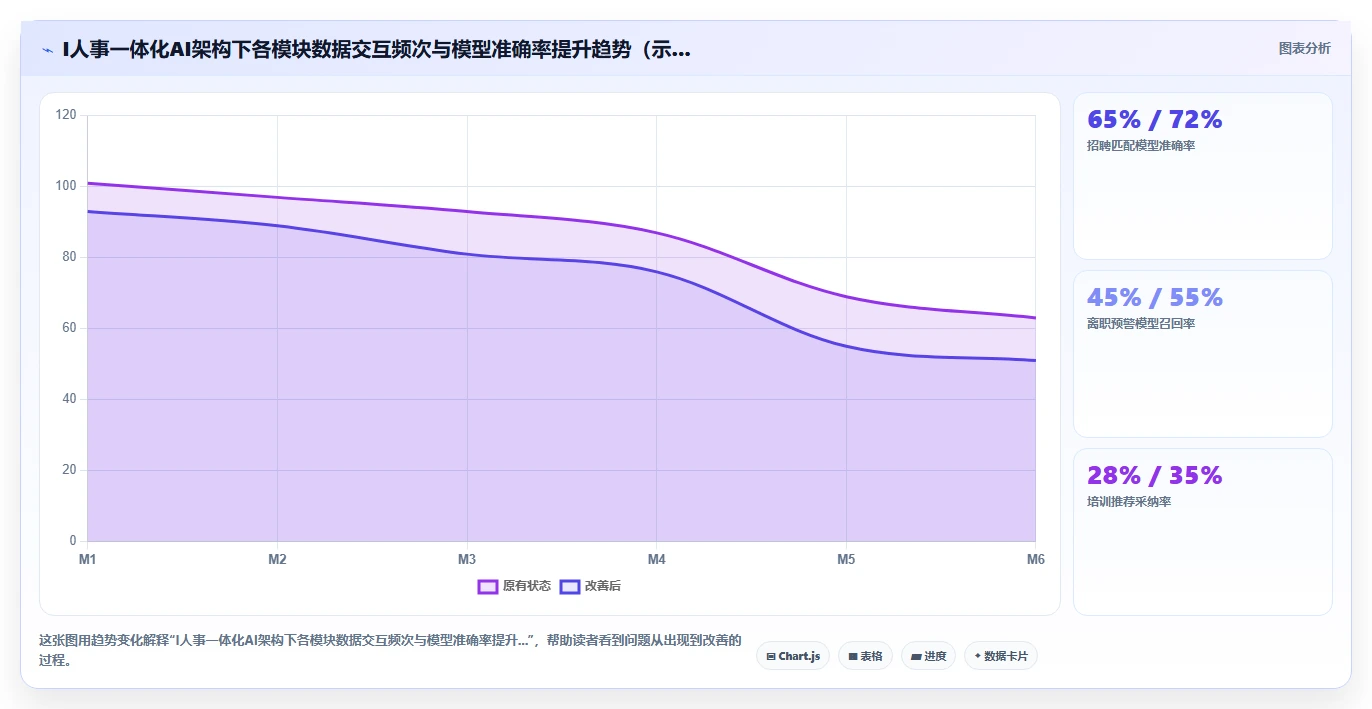1372x709 pixels.
Task: Click the 100 y-axis tick label
Action: pyautogui.click(x=66, y=186)
